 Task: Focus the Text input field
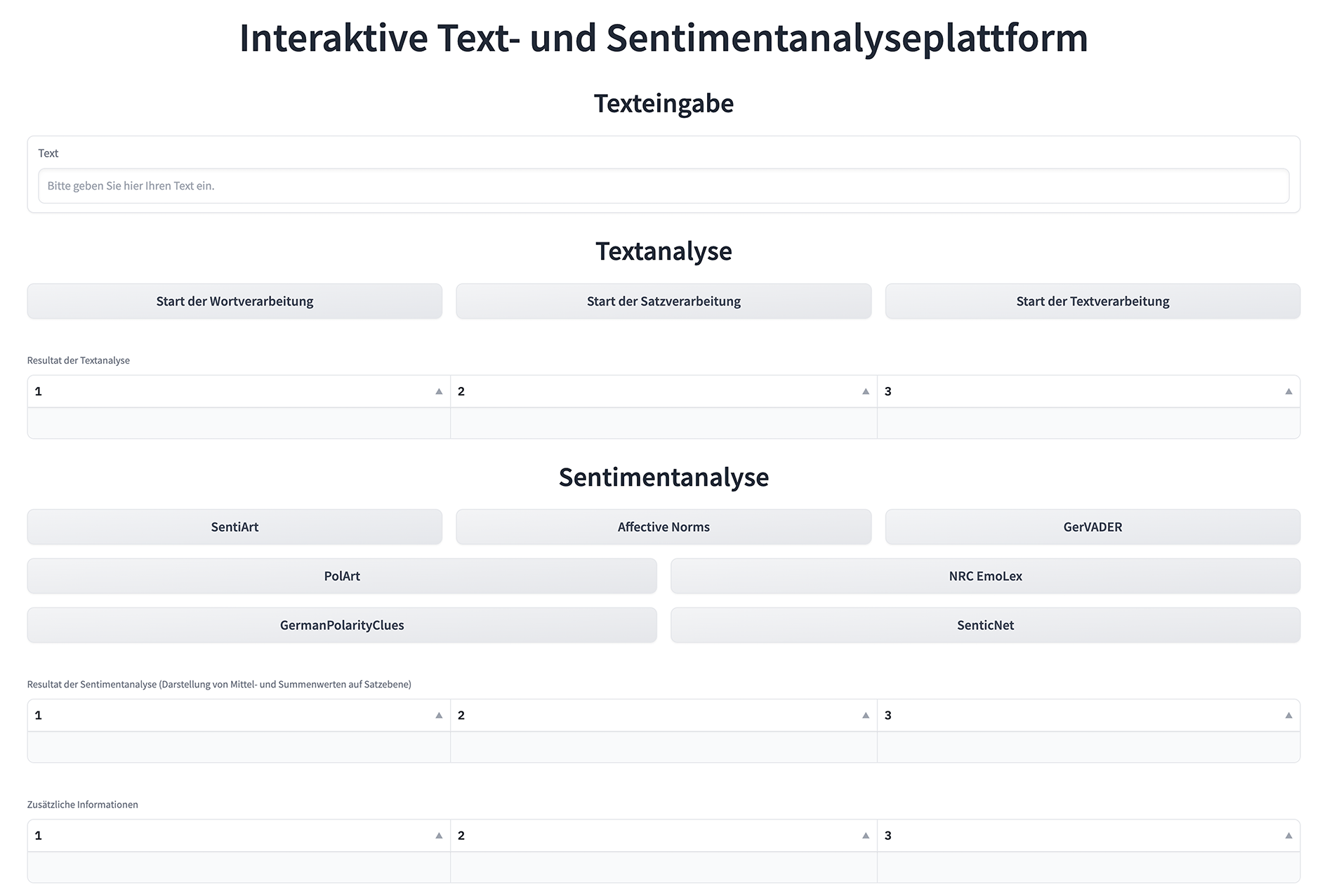pyautogui.click(x=663, y=186)
